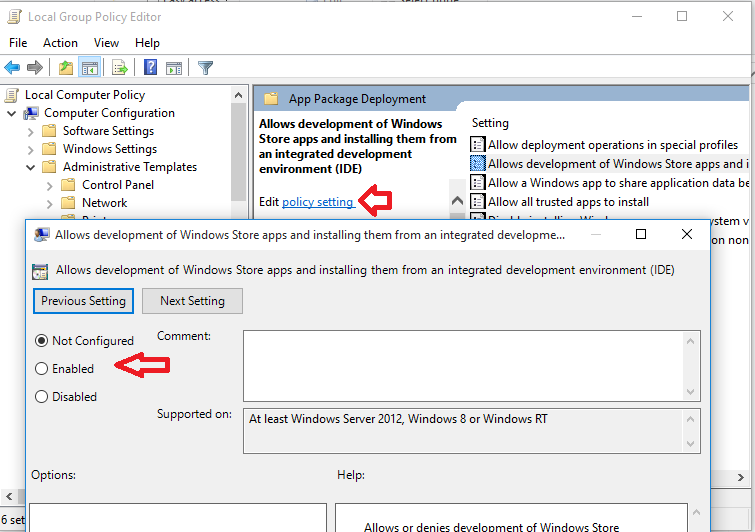Screen dimensions: 755x532
Task: Click the tree pane scroll left arrow
Action: click(9, 496)
